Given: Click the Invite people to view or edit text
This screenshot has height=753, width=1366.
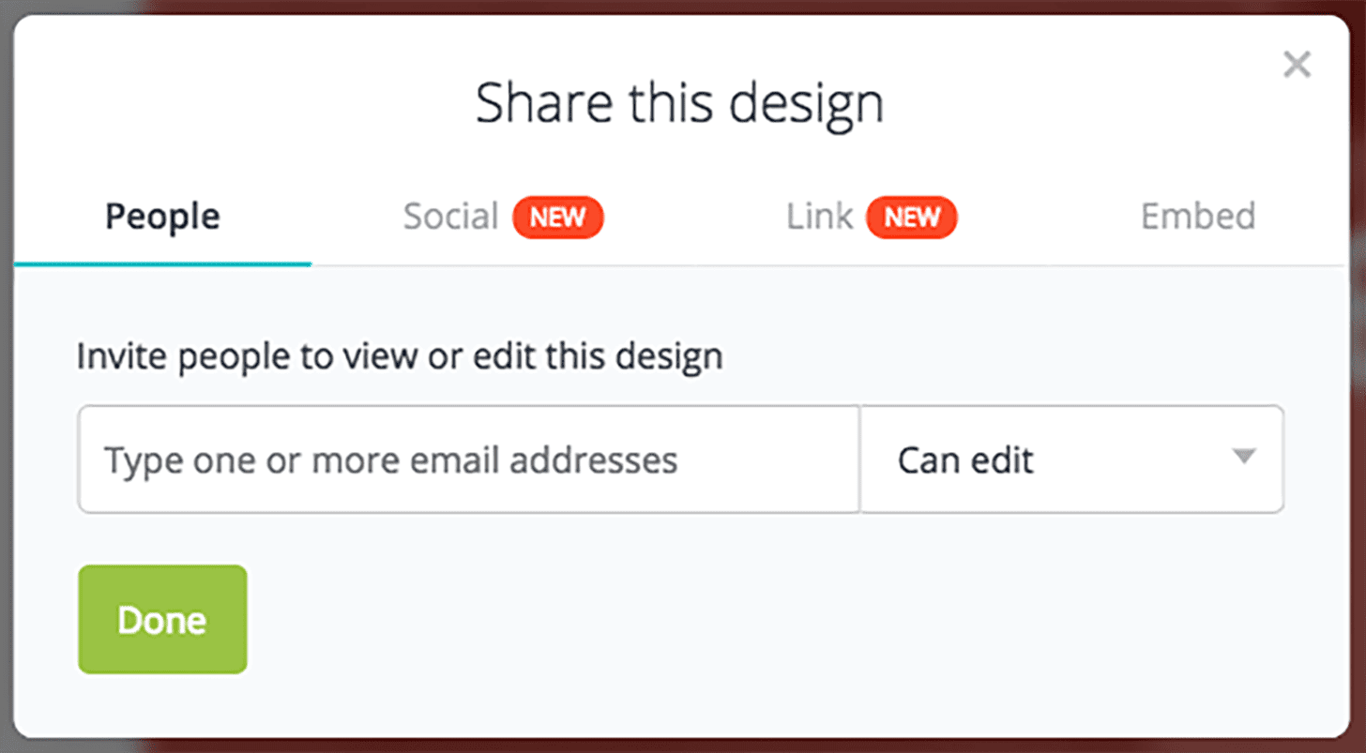Looking at the screenshot, I should pos(399,355).
